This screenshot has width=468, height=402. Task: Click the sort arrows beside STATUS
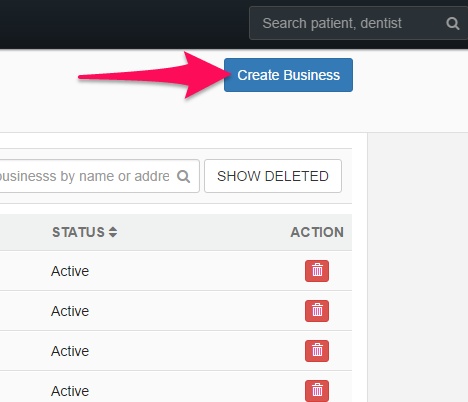point(113,232)
